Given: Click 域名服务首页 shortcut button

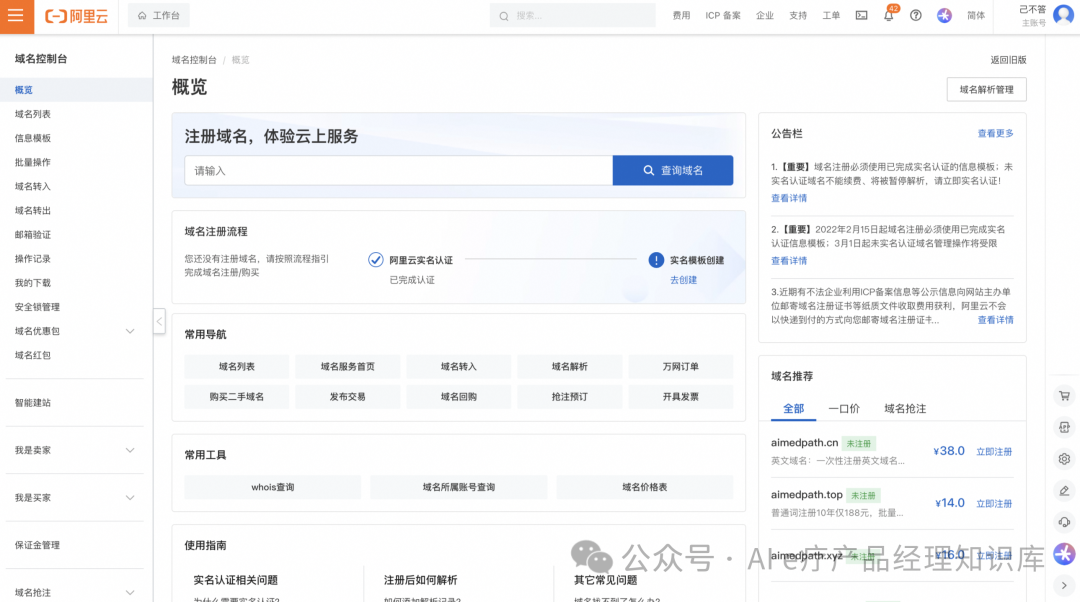Looking at the screenshot, I should [348, 366].
